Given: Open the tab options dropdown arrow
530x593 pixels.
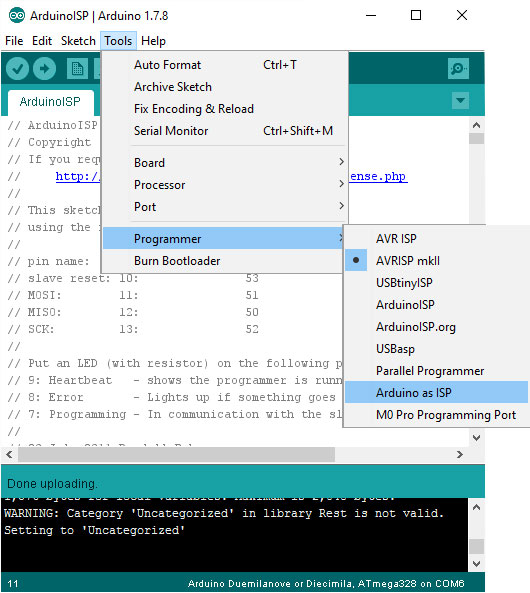Looking at the screenshot, I should (x=460, y=101).
